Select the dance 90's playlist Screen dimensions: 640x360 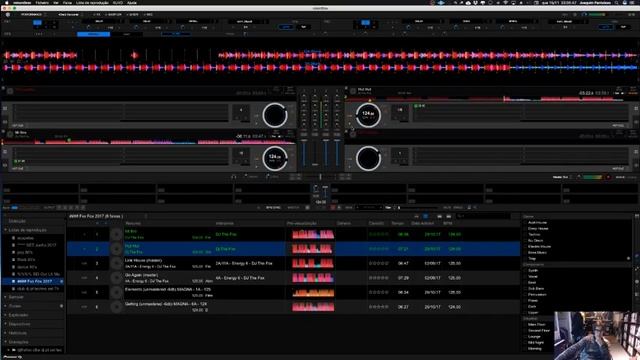[x=27, y=267]
